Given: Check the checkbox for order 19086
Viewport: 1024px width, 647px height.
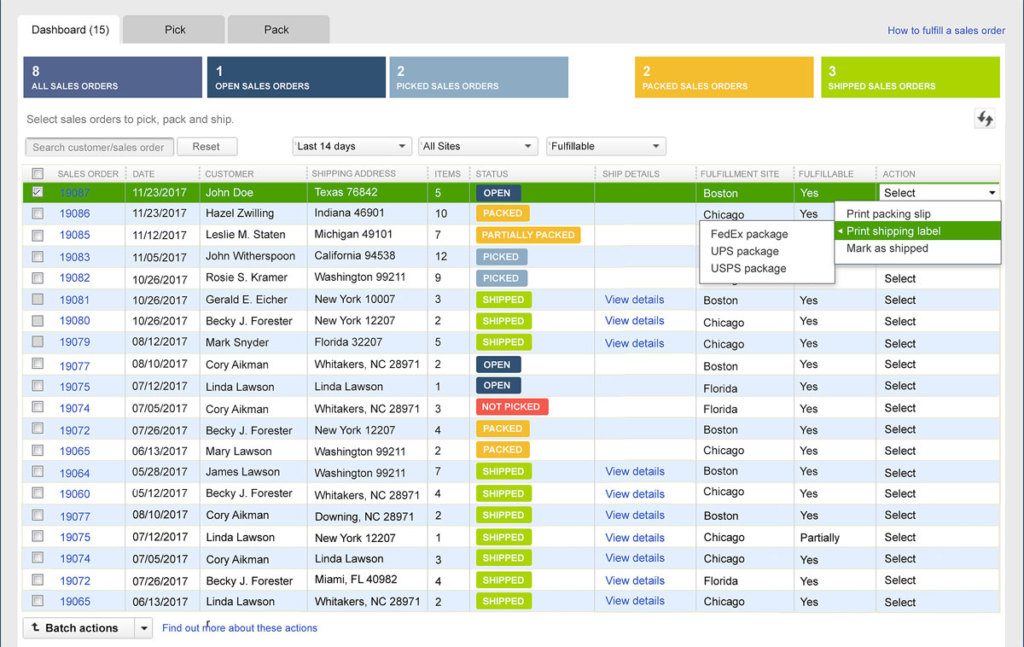Looking at the screenshot, I should click(37, 213).
